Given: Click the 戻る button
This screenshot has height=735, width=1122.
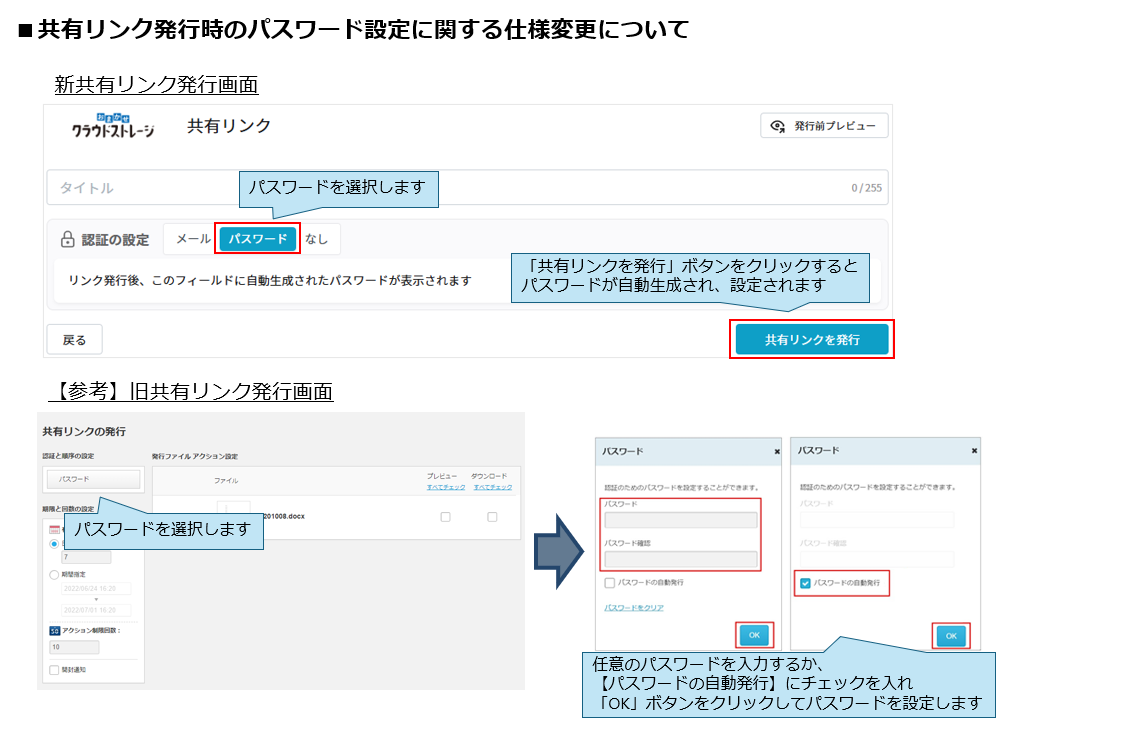Looking at the screenshot, I should pos(74,339).
